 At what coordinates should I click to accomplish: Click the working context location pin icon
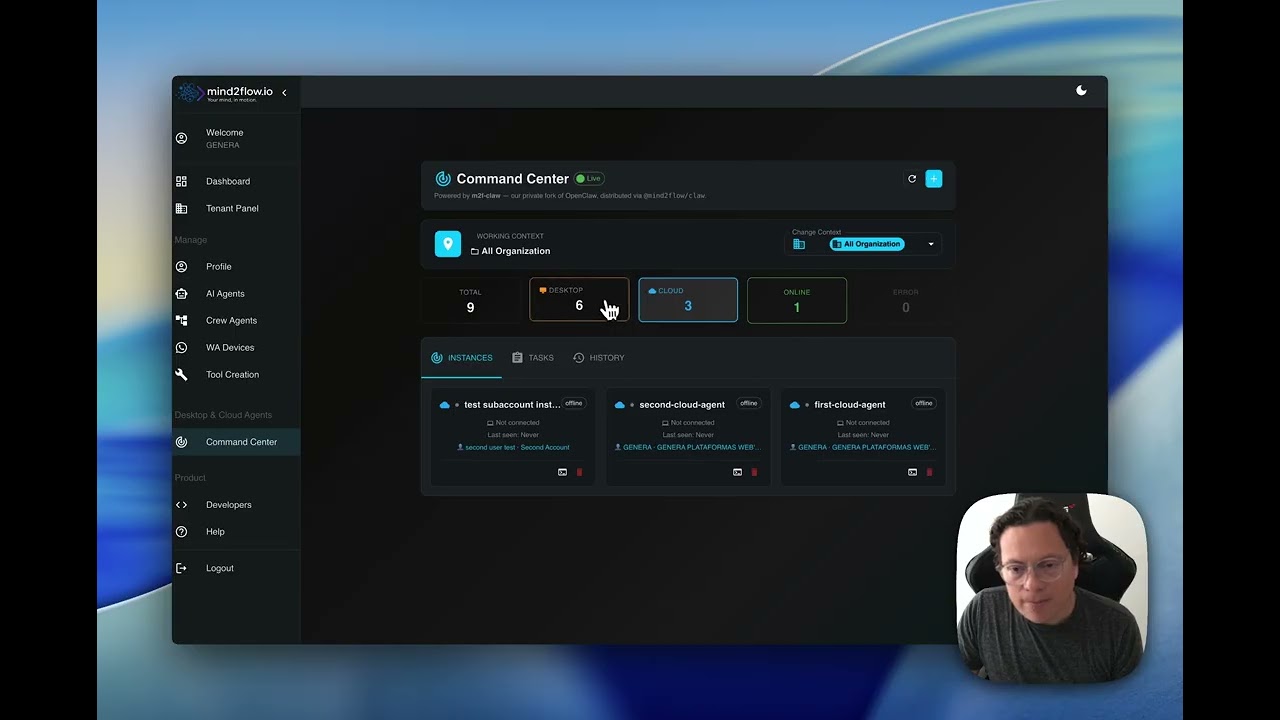point(448,244)
